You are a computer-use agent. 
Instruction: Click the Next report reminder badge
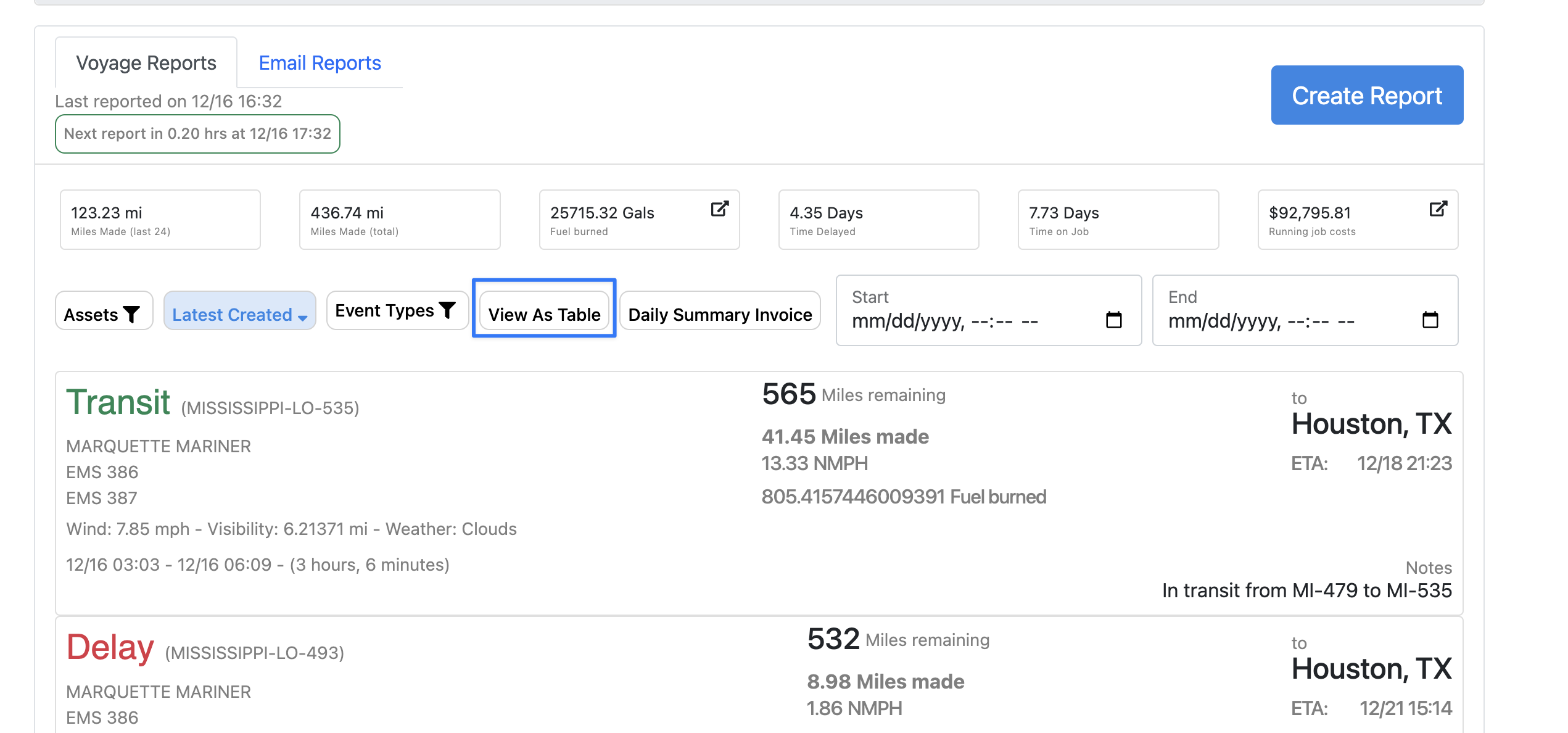[x=197, y=134]
